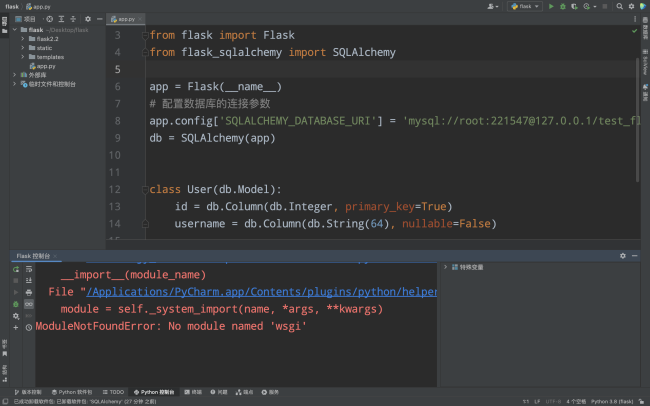650x406 pixels.
Task: Select the Python 控制台 tool window
Action: 154,392
